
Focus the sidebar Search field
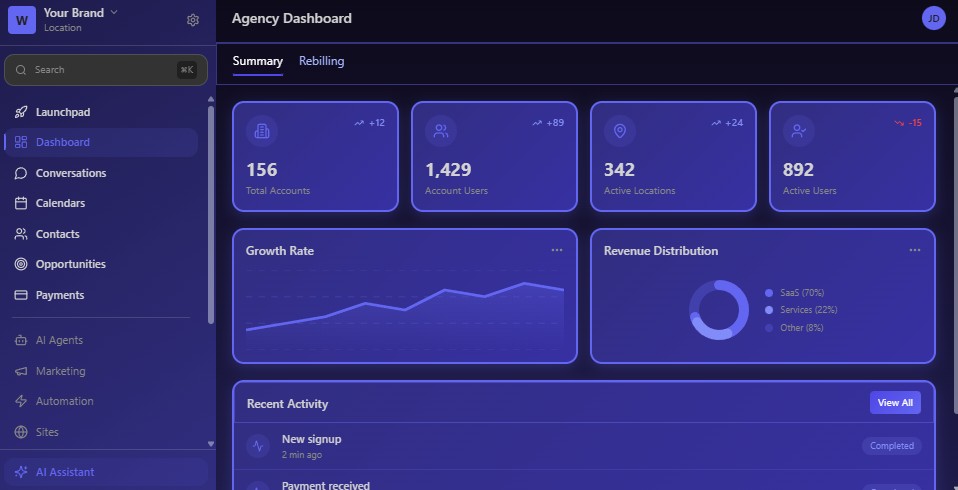tap(106, 70)
